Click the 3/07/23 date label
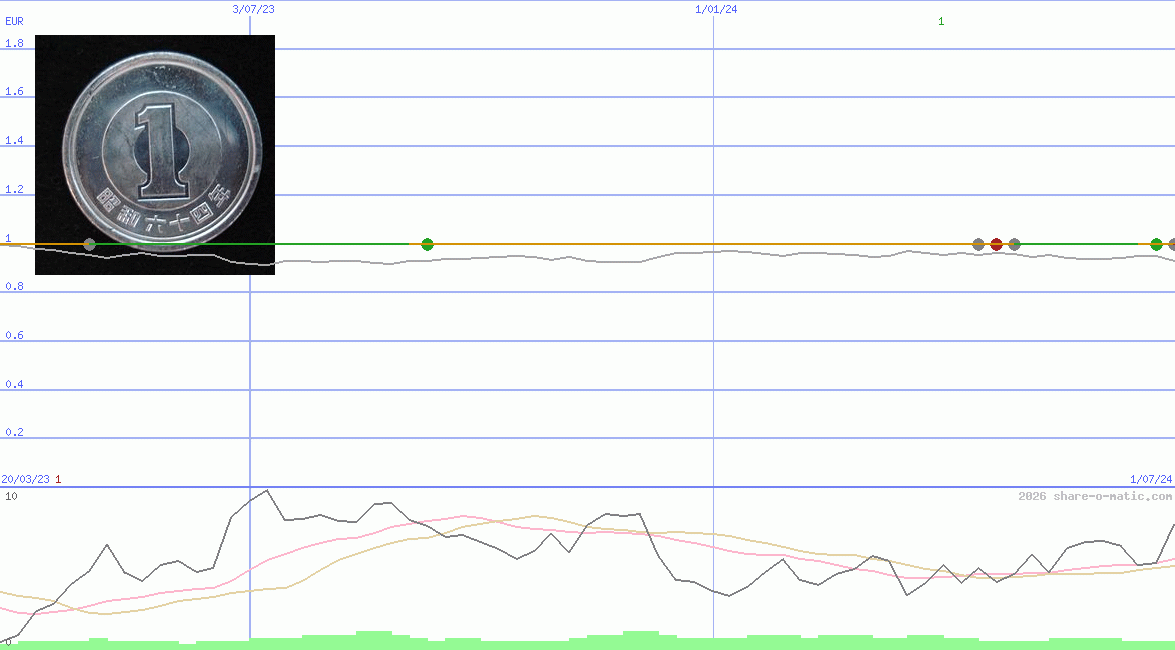 click(x=252, y=9)
